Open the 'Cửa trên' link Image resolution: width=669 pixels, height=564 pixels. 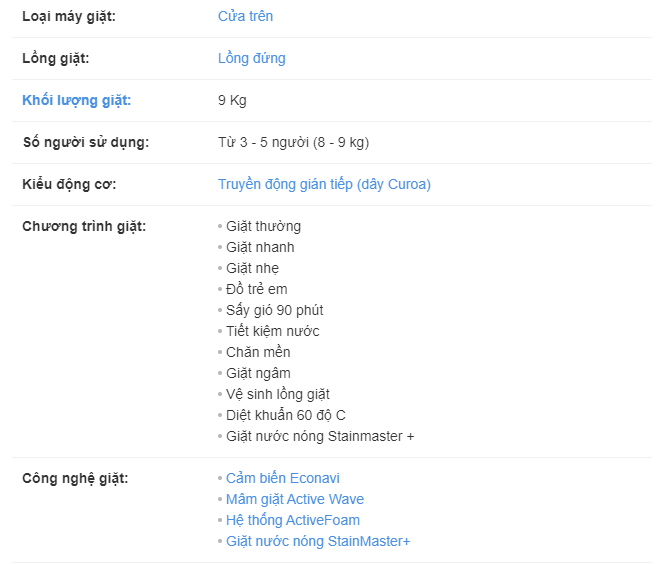(x=245, y=16)
